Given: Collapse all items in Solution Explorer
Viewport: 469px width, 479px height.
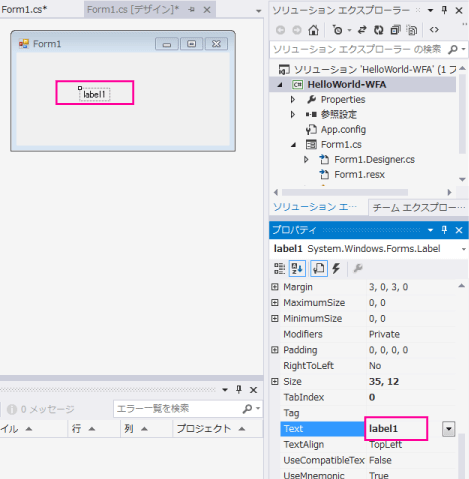Looking at the screenshot, I should (395, 30).
